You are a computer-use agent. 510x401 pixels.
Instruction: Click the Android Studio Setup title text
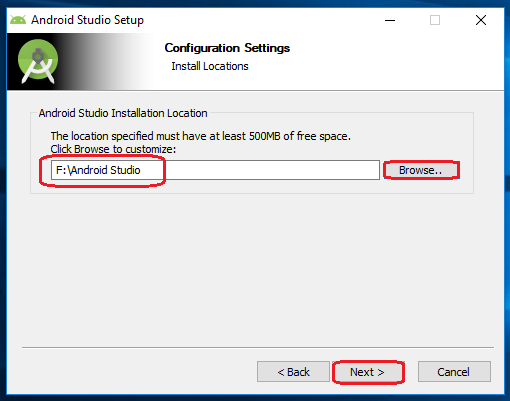[x=87, y=20]
